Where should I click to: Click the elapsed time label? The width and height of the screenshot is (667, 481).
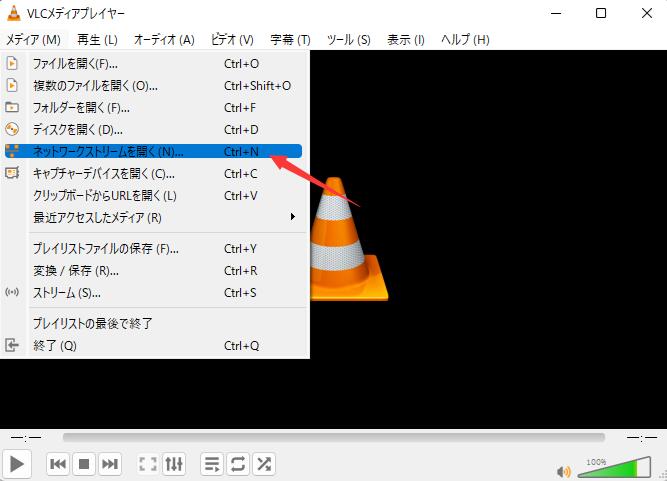26,437
